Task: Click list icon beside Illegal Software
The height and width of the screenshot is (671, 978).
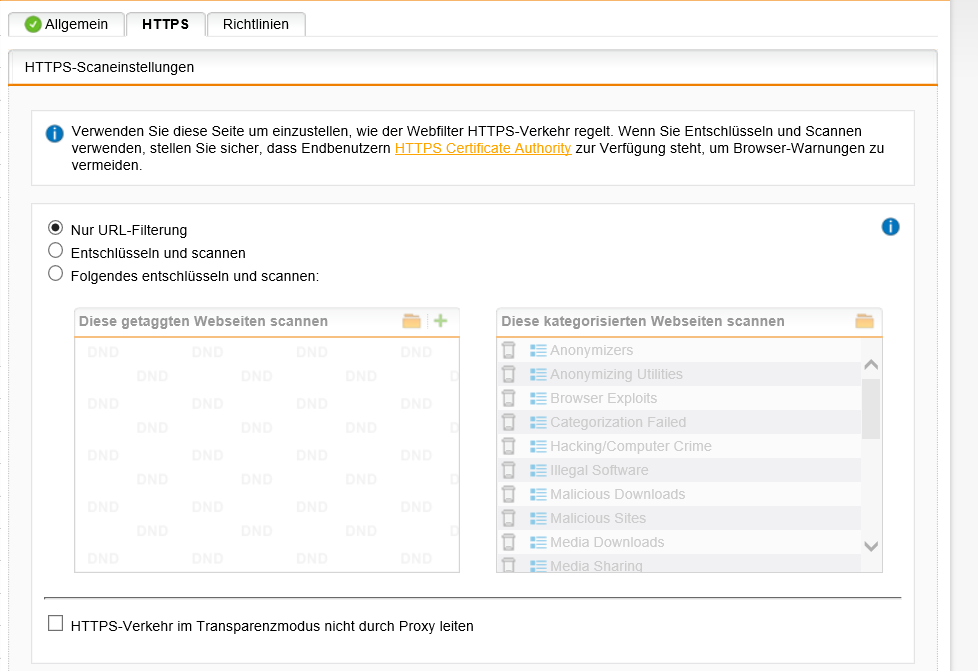Action: point(538,470)
